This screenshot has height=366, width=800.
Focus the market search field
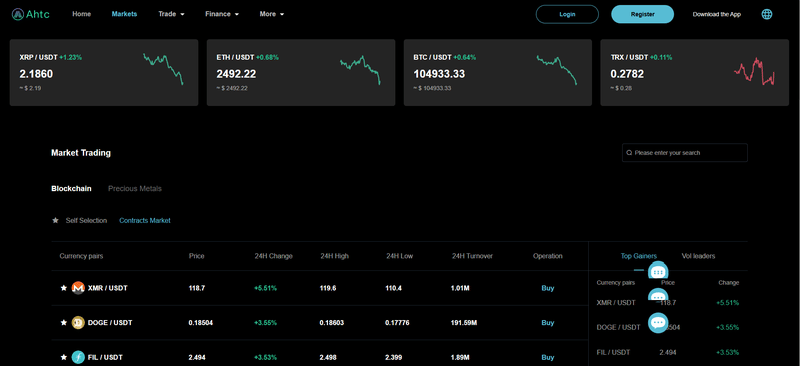(x=685, y=153)
